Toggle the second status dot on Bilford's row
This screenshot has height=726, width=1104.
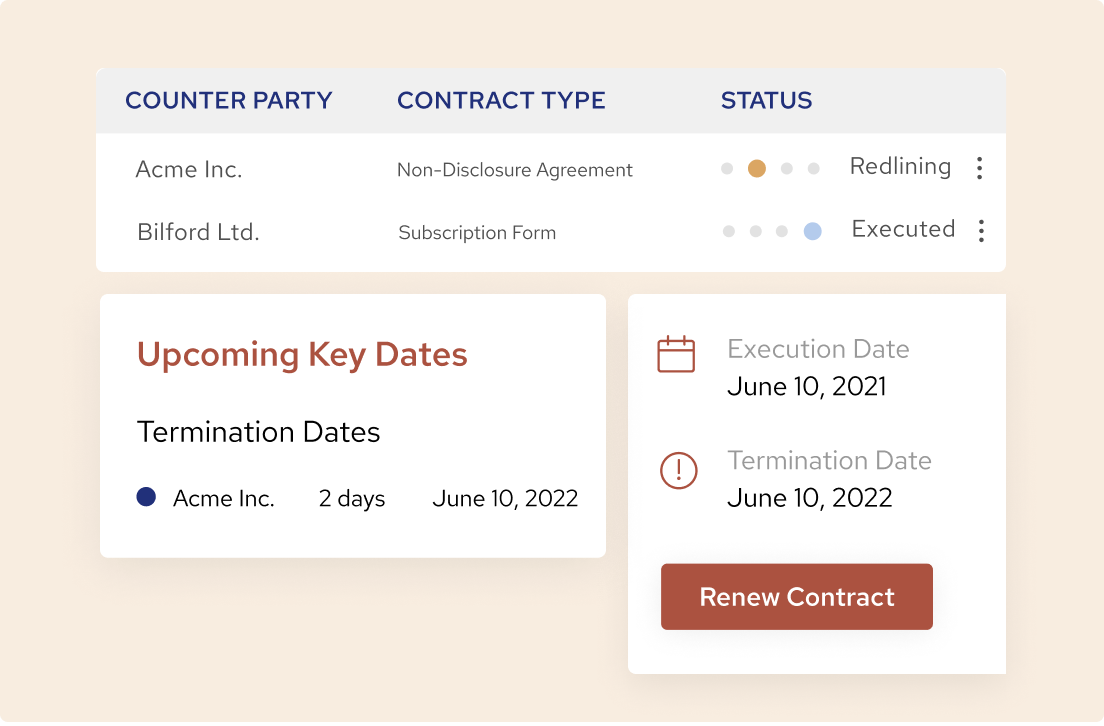(x=755, y=230)
